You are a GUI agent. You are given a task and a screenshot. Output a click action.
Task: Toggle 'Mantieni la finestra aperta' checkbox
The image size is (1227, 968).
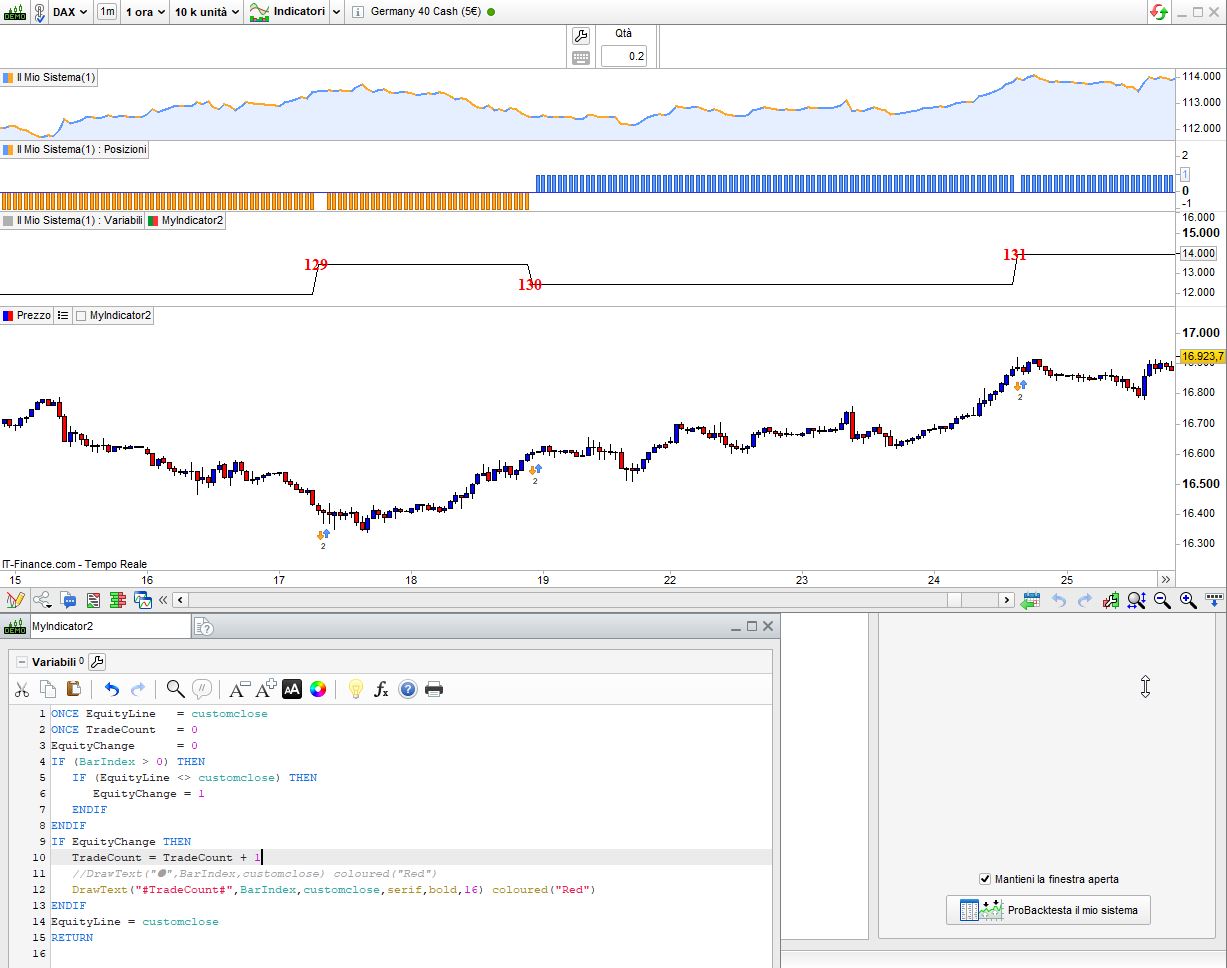(985, 879)
